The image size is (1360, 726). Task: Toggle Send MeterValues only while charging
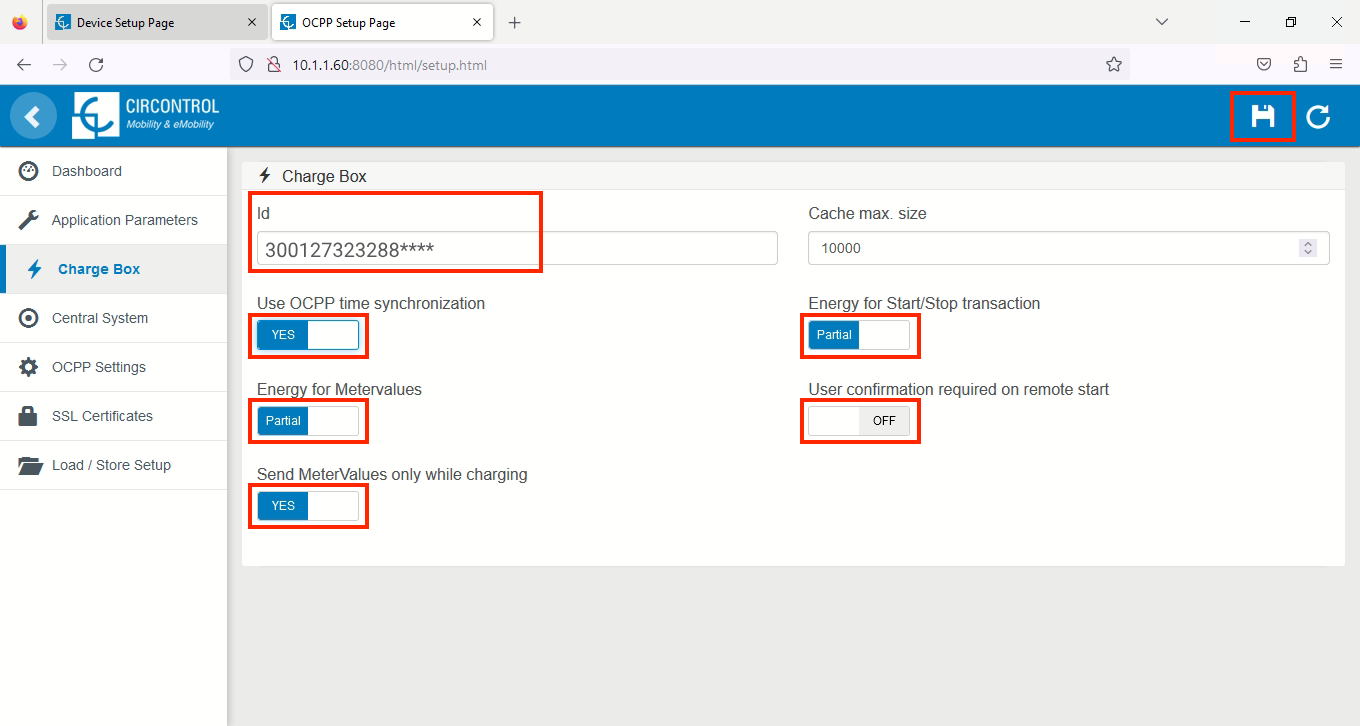tap(308, 506)
